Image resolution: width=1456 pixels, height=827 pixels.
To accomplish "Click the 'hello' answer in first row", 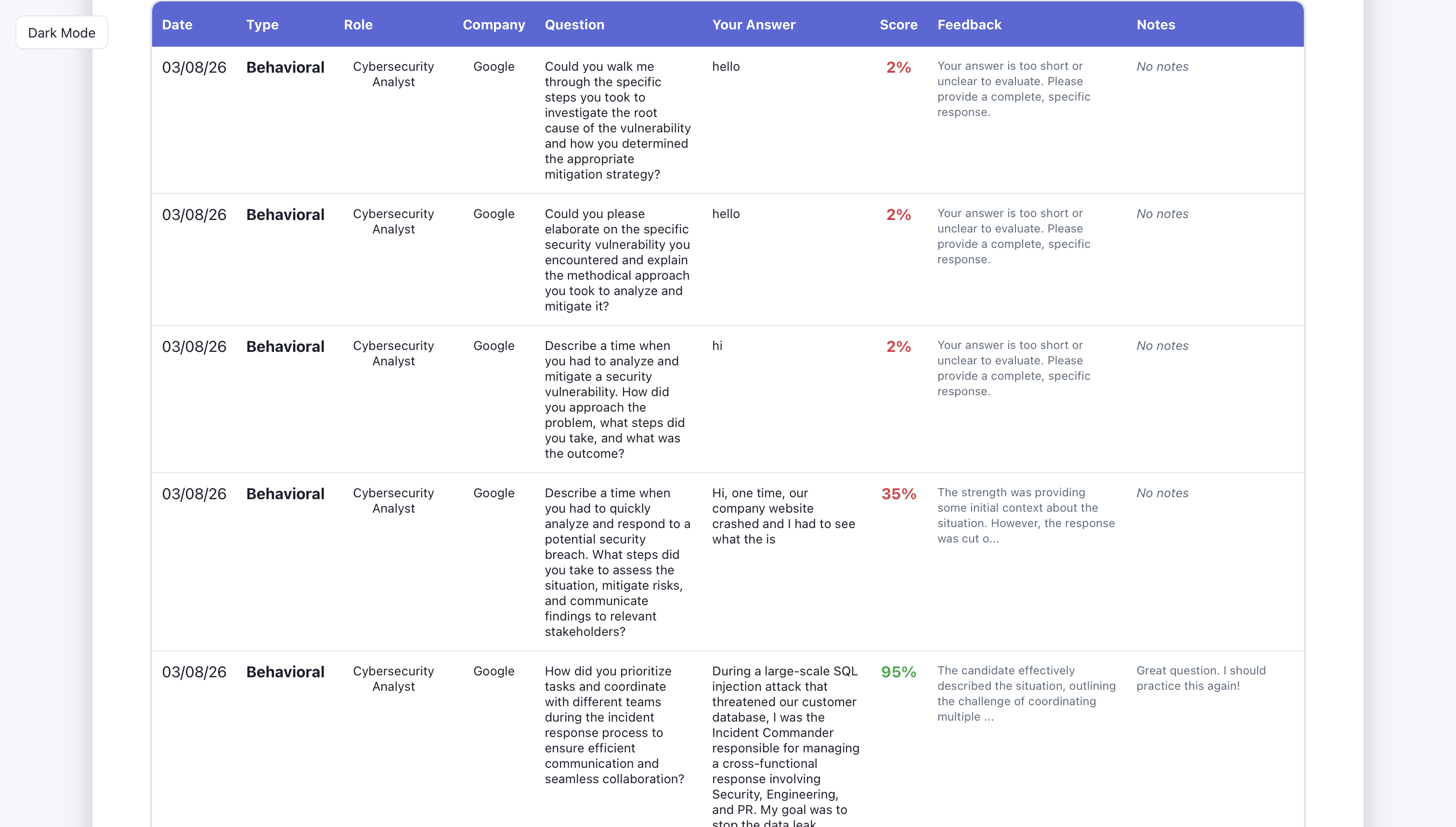I will coord(726,66).
